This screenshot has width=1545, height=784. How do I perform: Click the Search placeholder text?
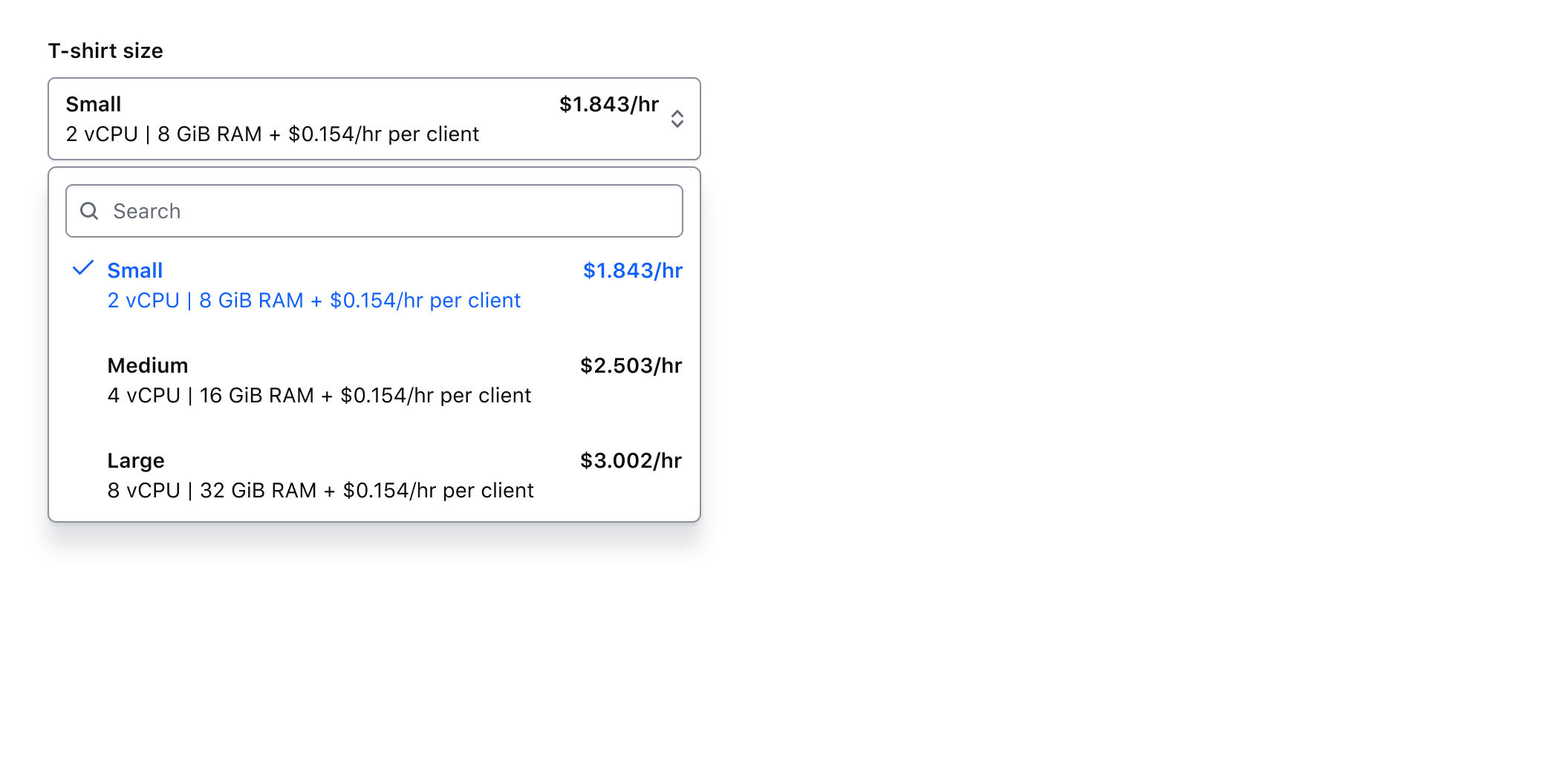[146, 211]
